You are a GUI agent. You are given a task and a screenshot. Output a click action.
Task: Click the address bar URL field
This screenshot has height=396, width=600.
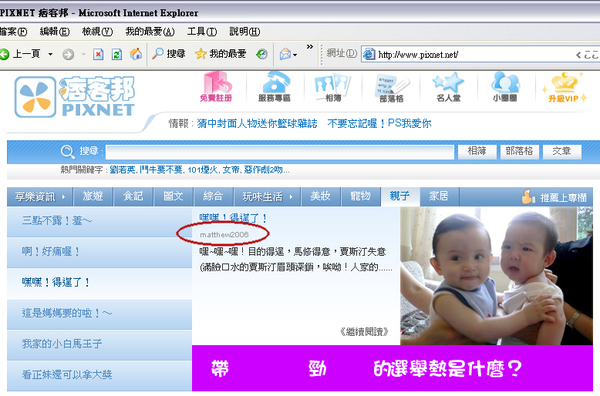(480, 55)
